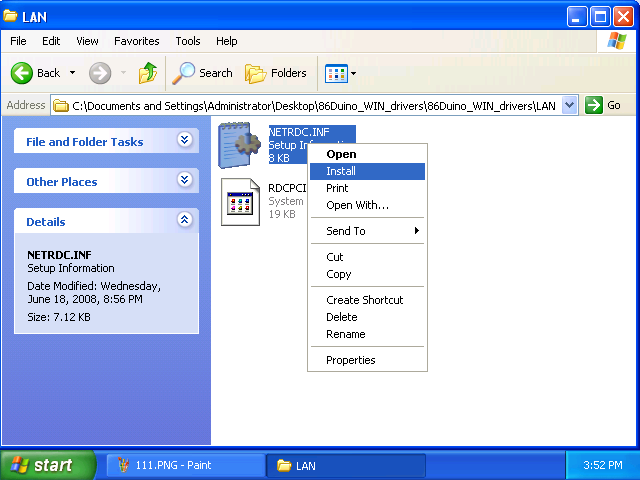
Task: Close the LAN window
Action: 624,17
